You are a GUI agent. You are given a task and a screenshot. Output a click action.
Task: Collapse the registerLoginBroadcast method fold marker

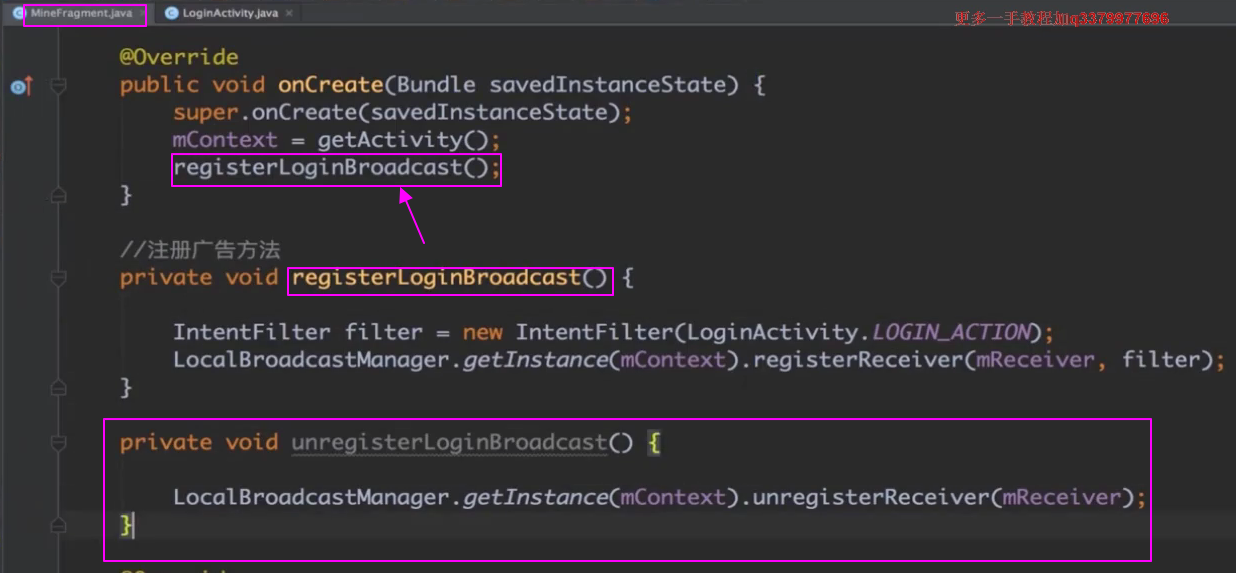click(59, 278)
